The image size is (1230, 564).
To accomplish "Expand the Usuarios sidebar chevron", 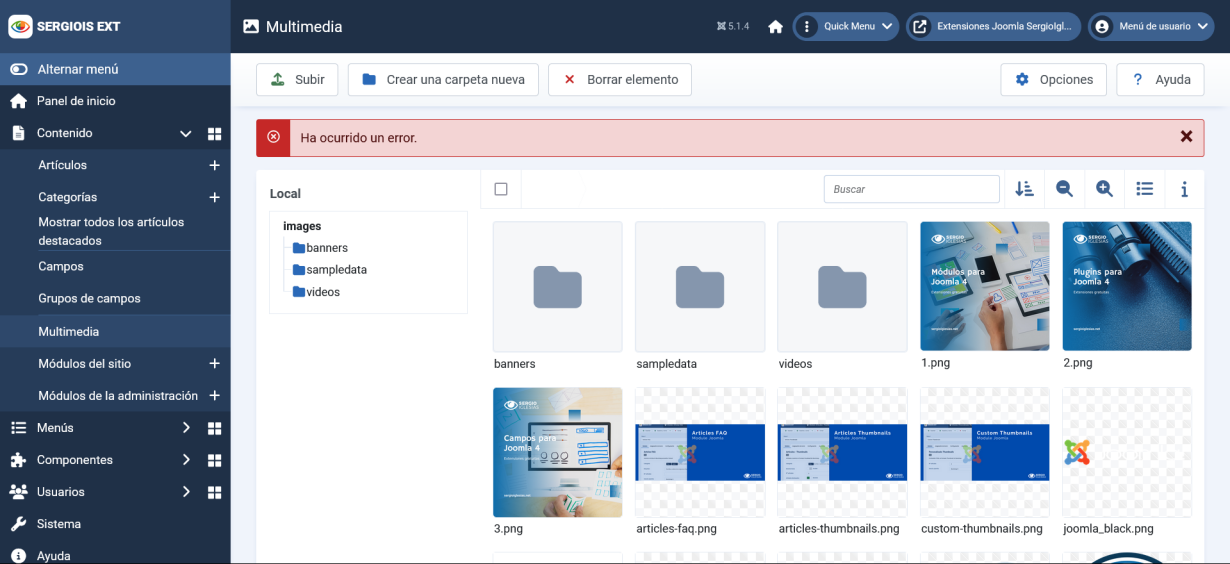I will [185, 492].
